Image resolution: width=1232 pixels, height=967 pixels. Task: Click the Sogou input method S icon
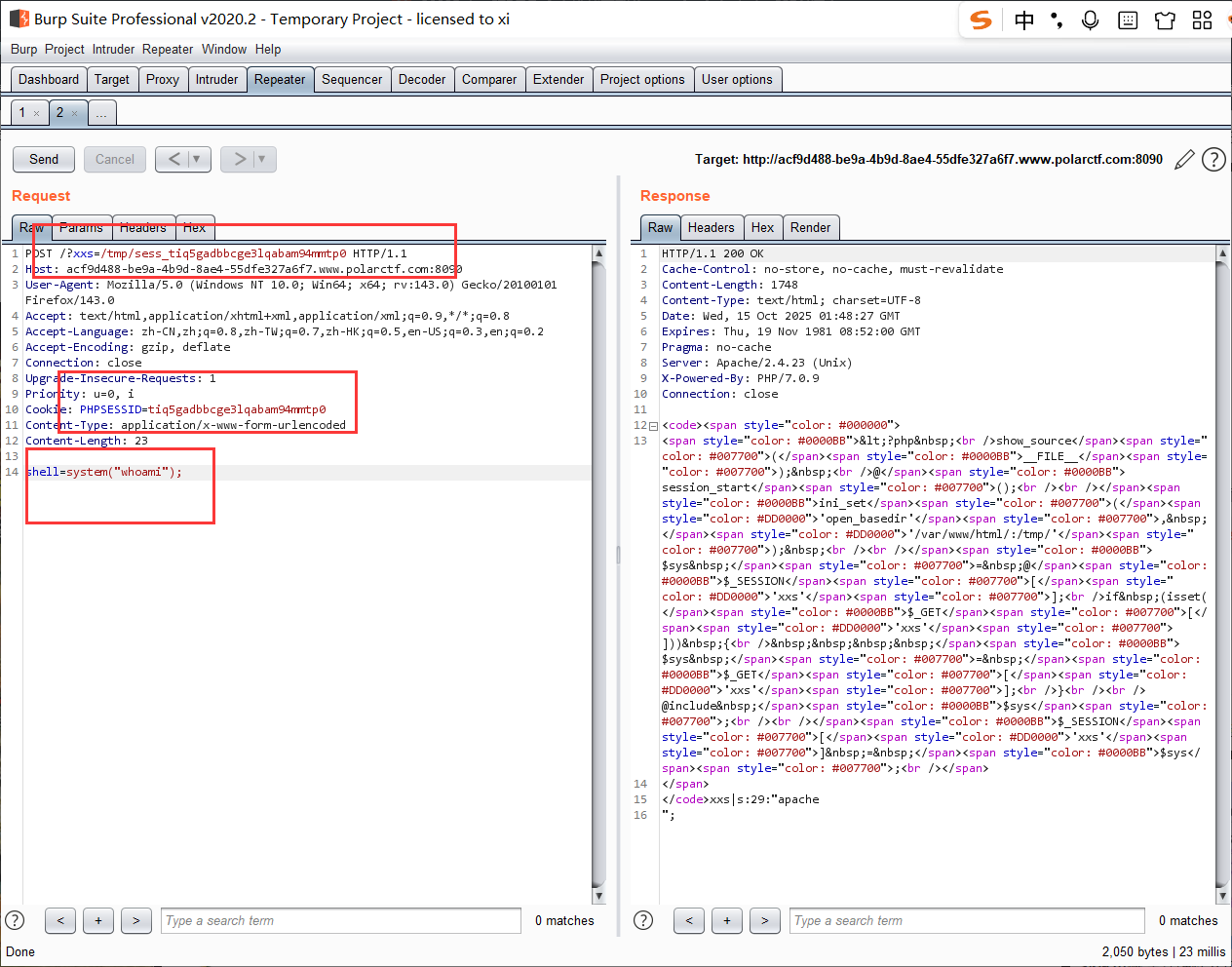(x=982, y=19)
